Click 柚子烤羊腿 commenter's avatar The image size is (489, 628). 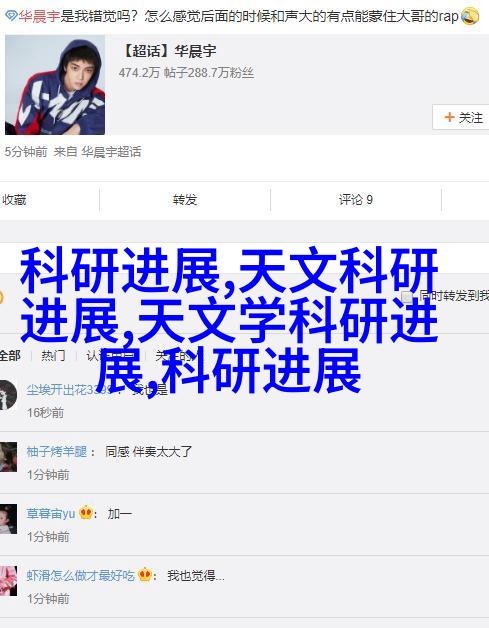point(8,457)
